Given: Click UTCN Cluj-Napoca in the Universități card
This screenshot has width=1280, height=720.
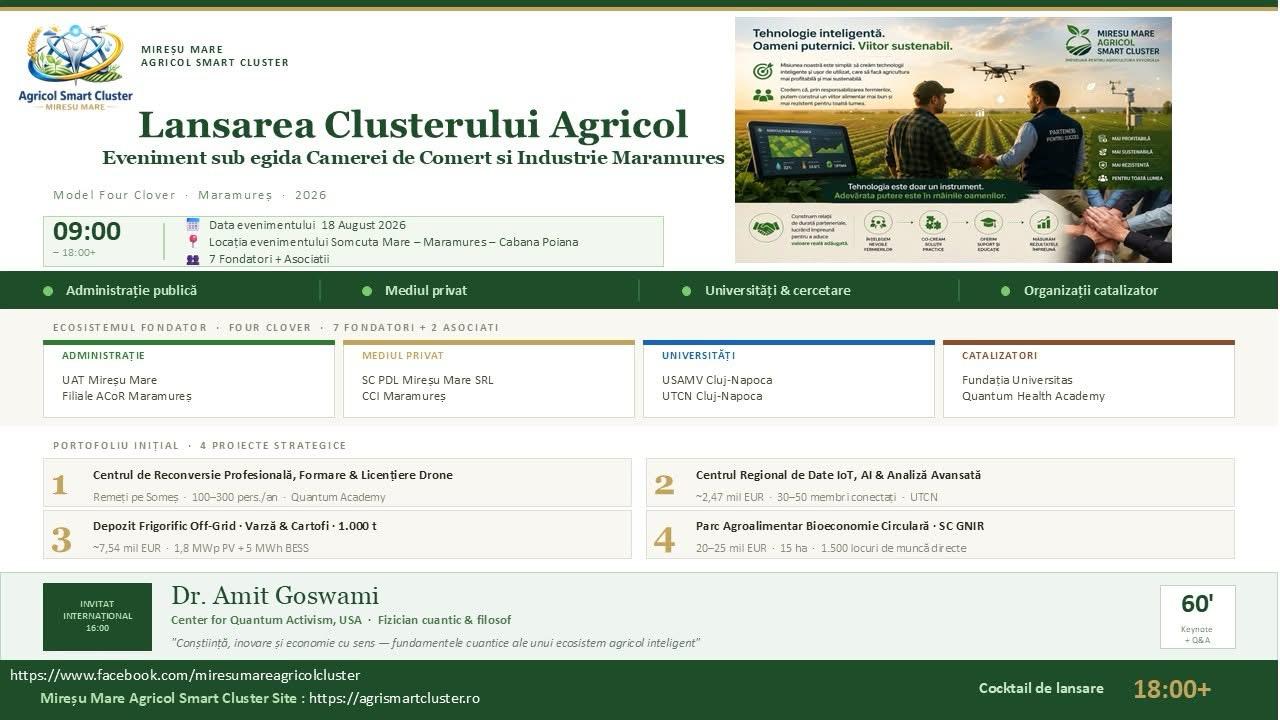Looking at the screenshot, I should click(x=712, y=396).
